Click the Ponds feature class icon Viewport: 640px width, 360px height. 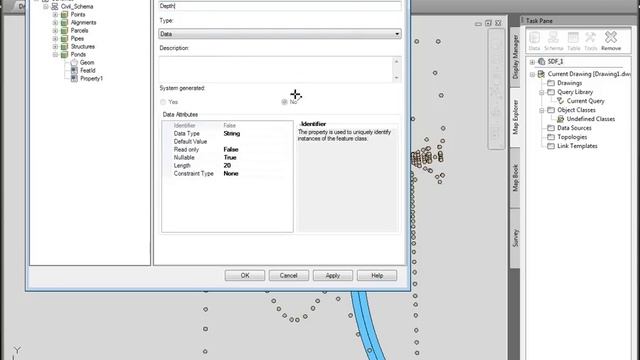click(x=64, y=54)
